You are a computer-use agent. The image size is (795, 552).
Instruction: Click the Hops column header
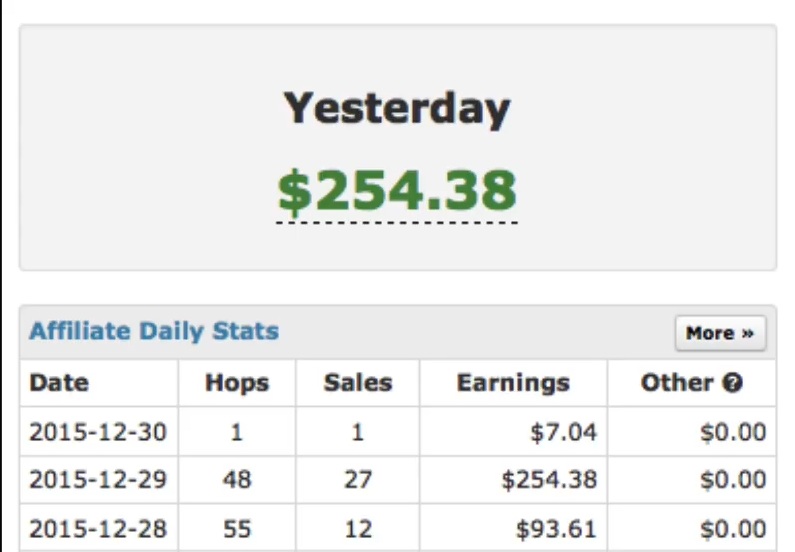tap(237, 383)
